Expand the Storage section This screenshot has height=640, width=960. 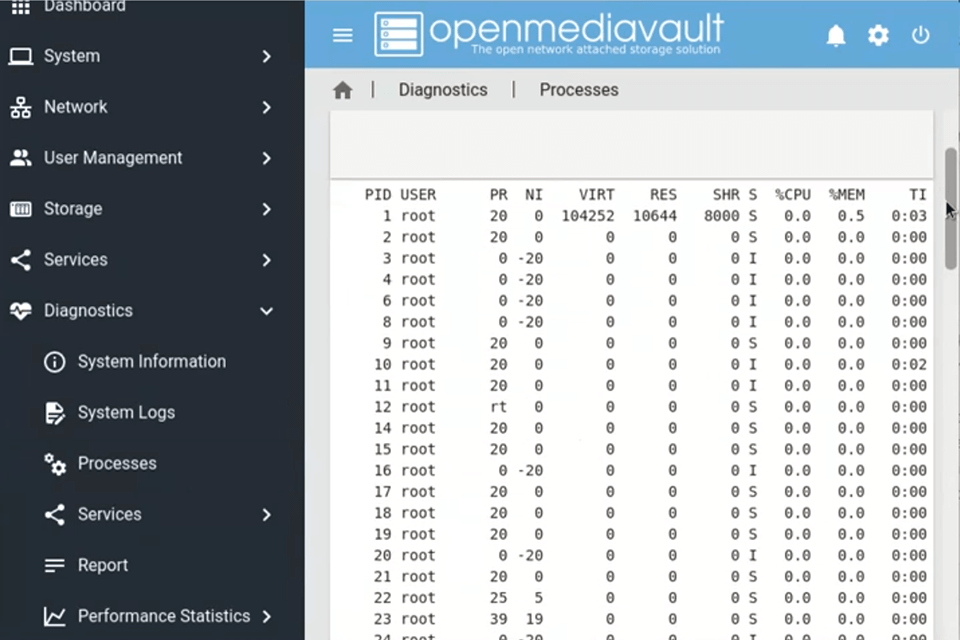(73, 208)
